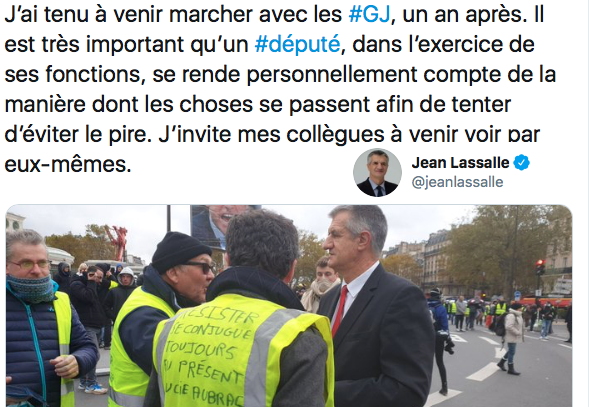Open the #député hashtag link

(x=297, y=44)
